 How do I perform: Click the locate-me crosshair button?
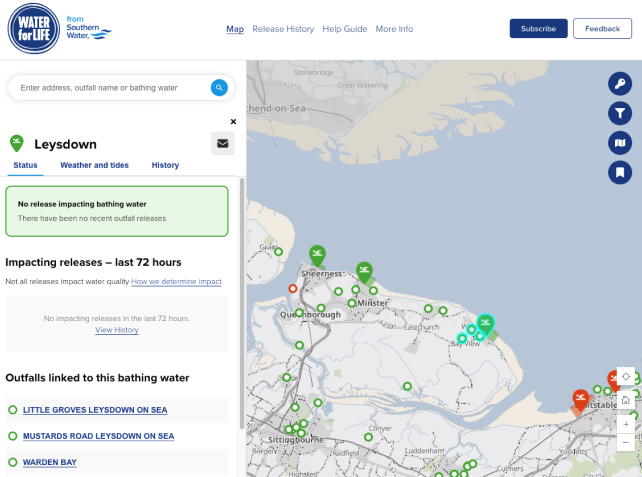(625, 377)
